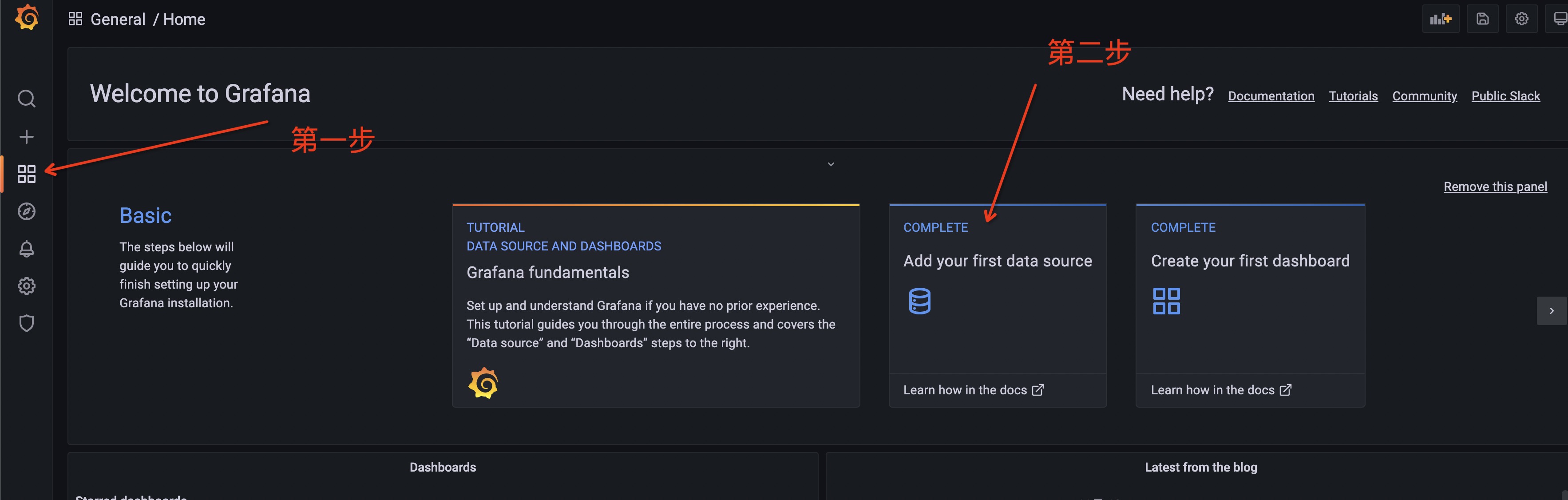Click the DATA SOURCE AND DASHBOARDS label
The width and height of the screenshot is (1568, 500).
point(564,246)
